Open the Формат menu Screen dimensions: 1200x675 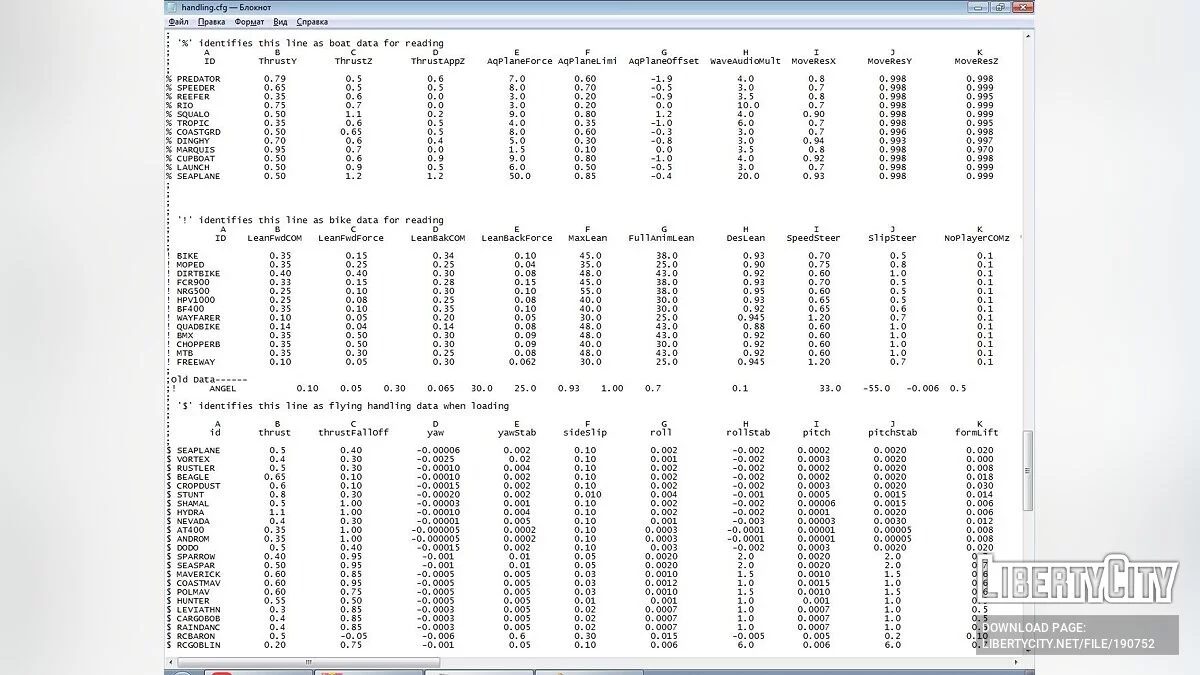(249, 21)
